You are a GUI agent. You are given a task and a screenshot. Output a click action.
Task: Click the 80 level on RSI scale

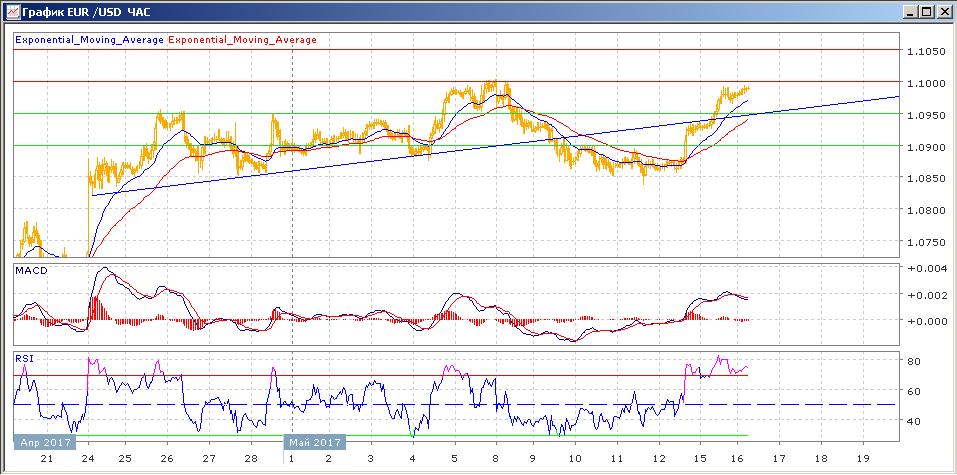912,360
